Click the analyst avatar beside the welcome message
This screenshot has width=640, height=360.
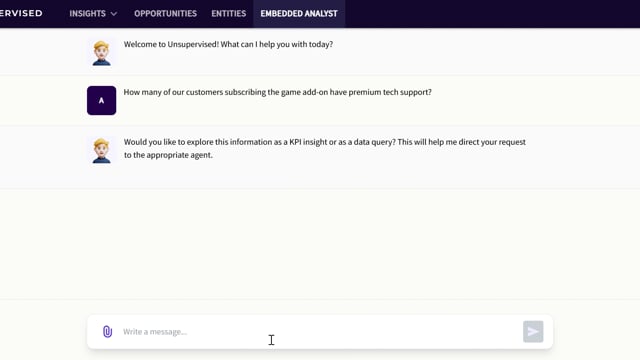pyautogui.click(x=101, y=53)
